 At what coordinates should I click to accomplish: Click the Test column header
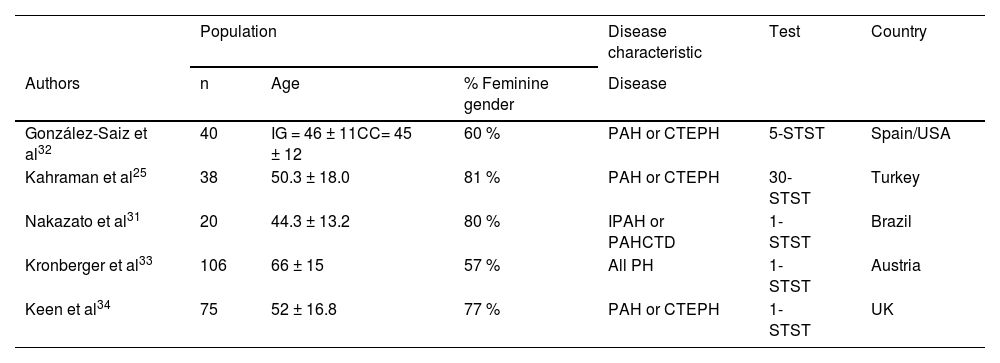pyautogui.click(x=784, y=32)
